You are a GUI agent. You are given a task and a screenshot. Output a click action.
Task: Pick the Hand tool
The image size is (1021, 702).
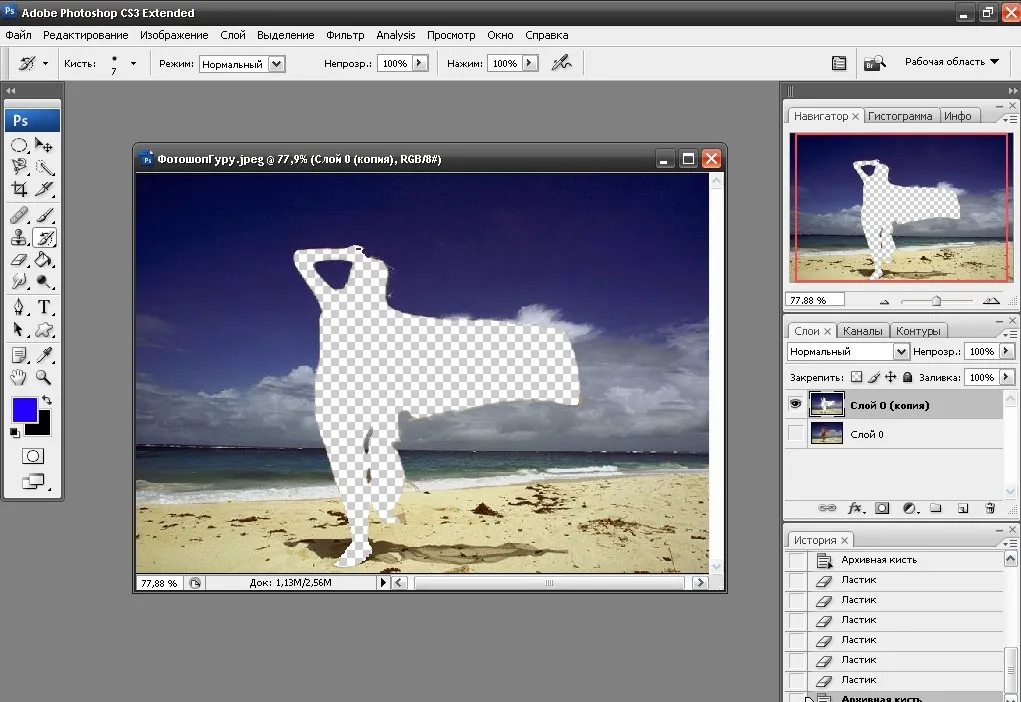19,377
